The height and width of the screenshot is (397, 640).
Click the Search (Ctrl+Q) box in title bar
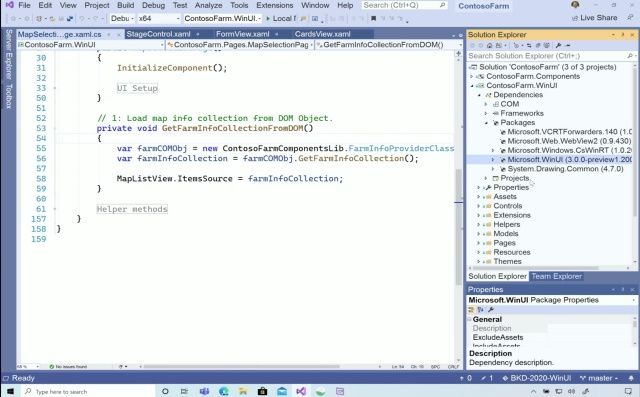[404, 5]
